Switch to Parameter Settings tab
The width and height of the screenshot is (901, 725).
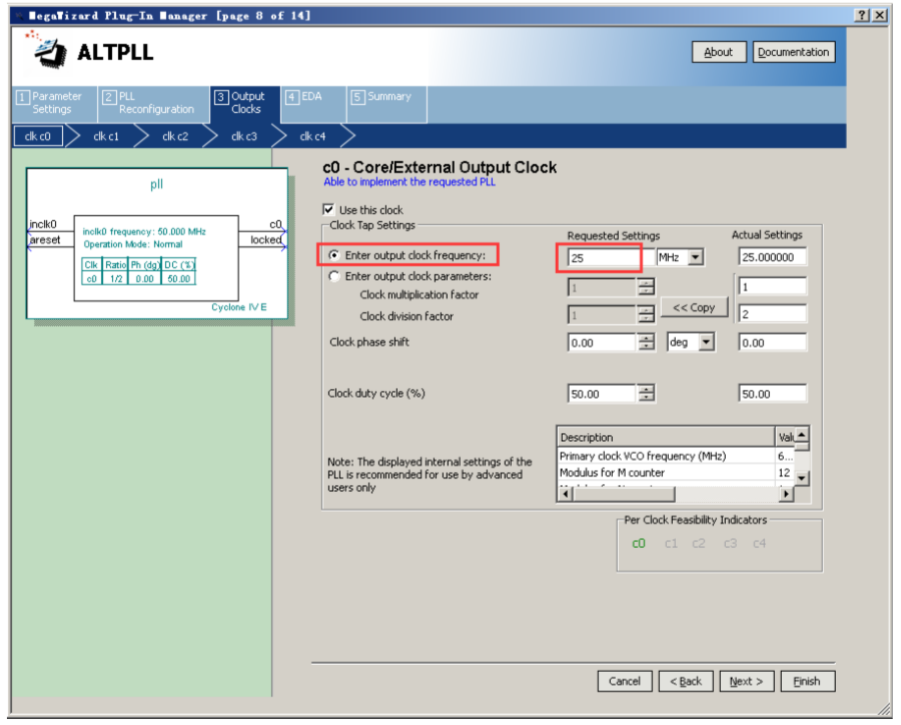[54, 104]
